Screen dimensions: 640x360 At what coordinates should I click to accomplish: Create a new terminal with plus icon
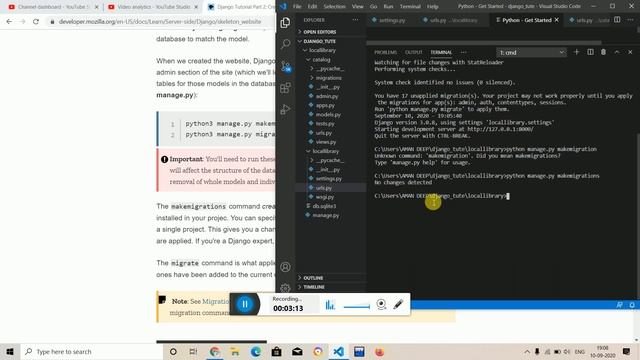point(576,52)
